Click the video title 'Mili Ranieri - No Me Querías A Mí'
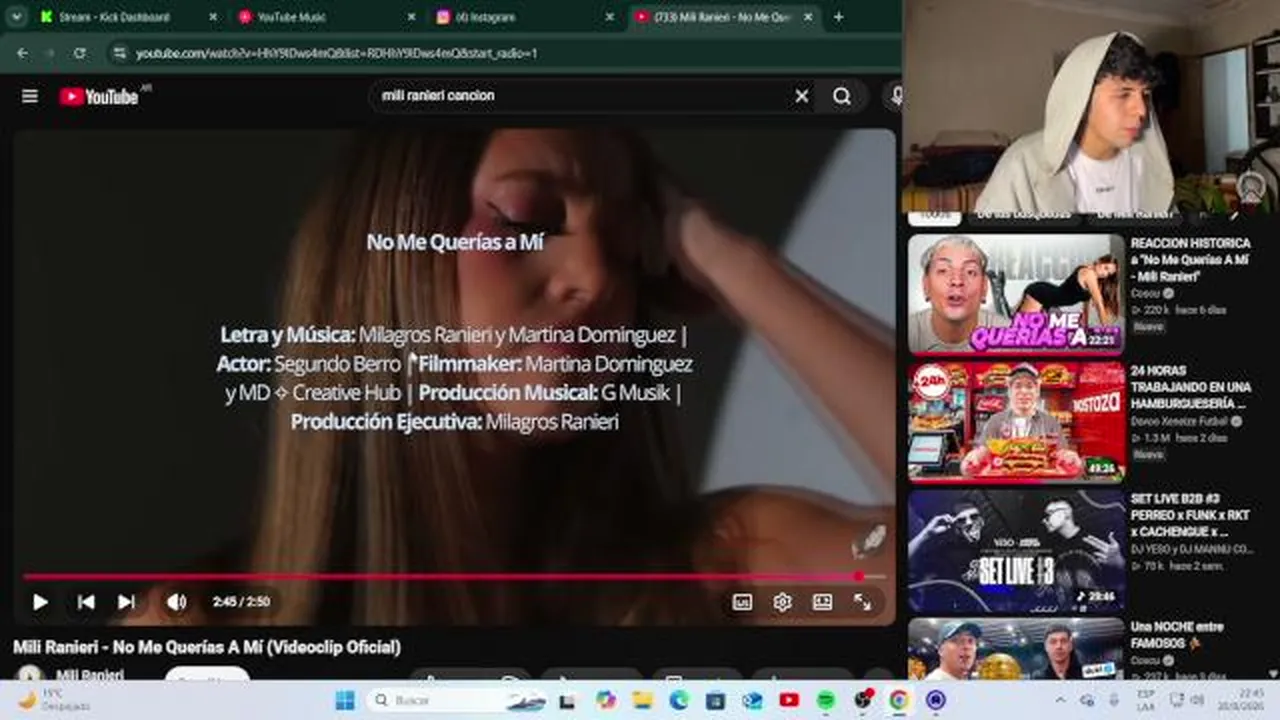Viewport: 1280px width, 720px height. (207, 647)
